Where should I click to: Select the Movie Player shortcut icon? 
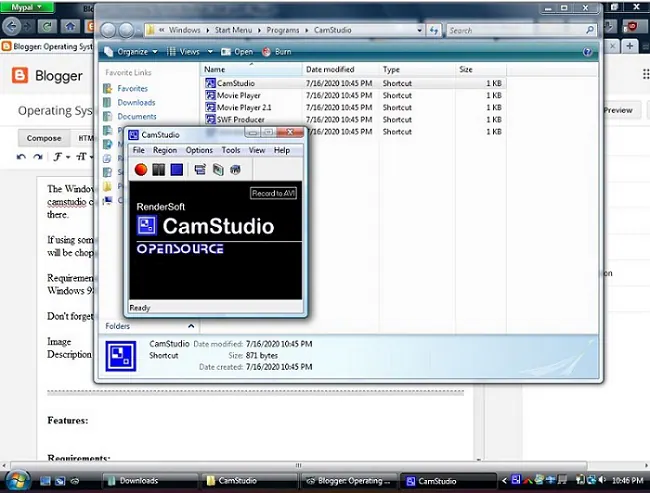[x=210, y=95]
